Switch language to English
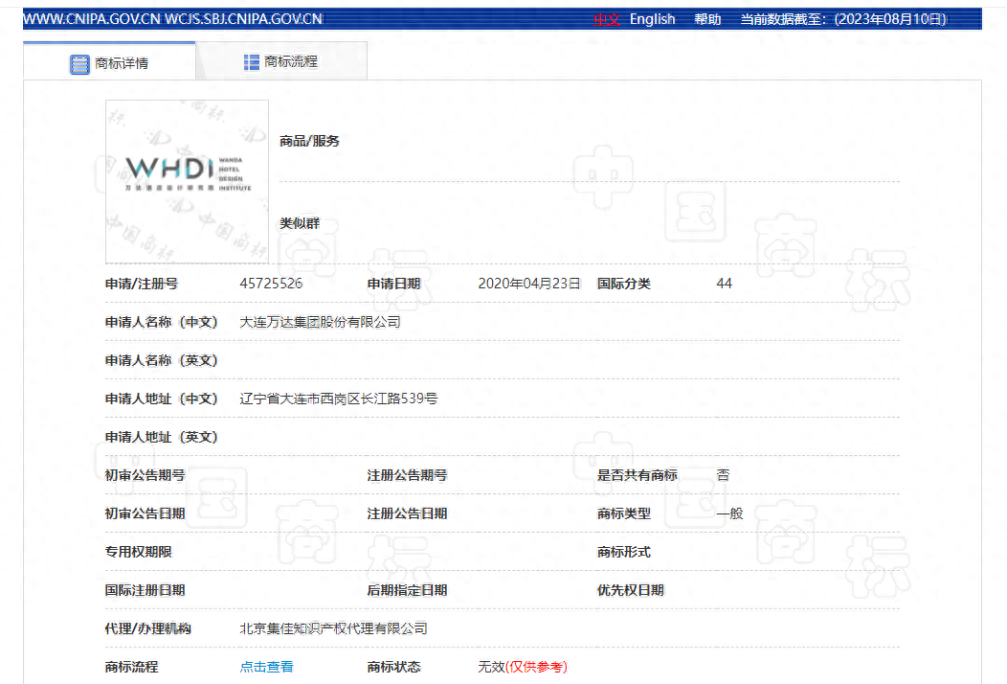This screenshot has width=1007, height=684. (651, 18)
